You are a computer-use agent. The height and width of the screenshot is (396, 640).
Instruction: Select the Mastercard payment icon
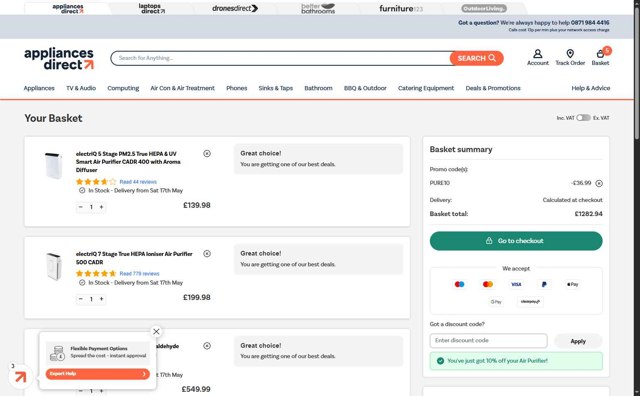click(488, 284)
